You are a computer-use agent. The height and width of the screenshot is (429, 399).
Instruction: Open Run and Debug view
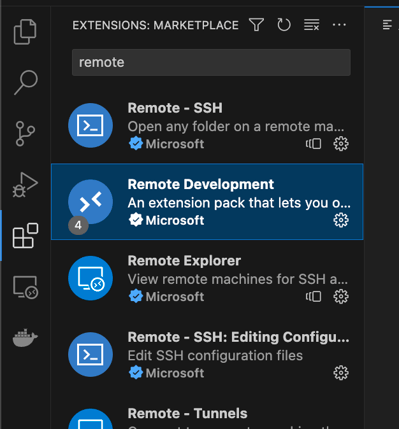(x=25, y=184)
